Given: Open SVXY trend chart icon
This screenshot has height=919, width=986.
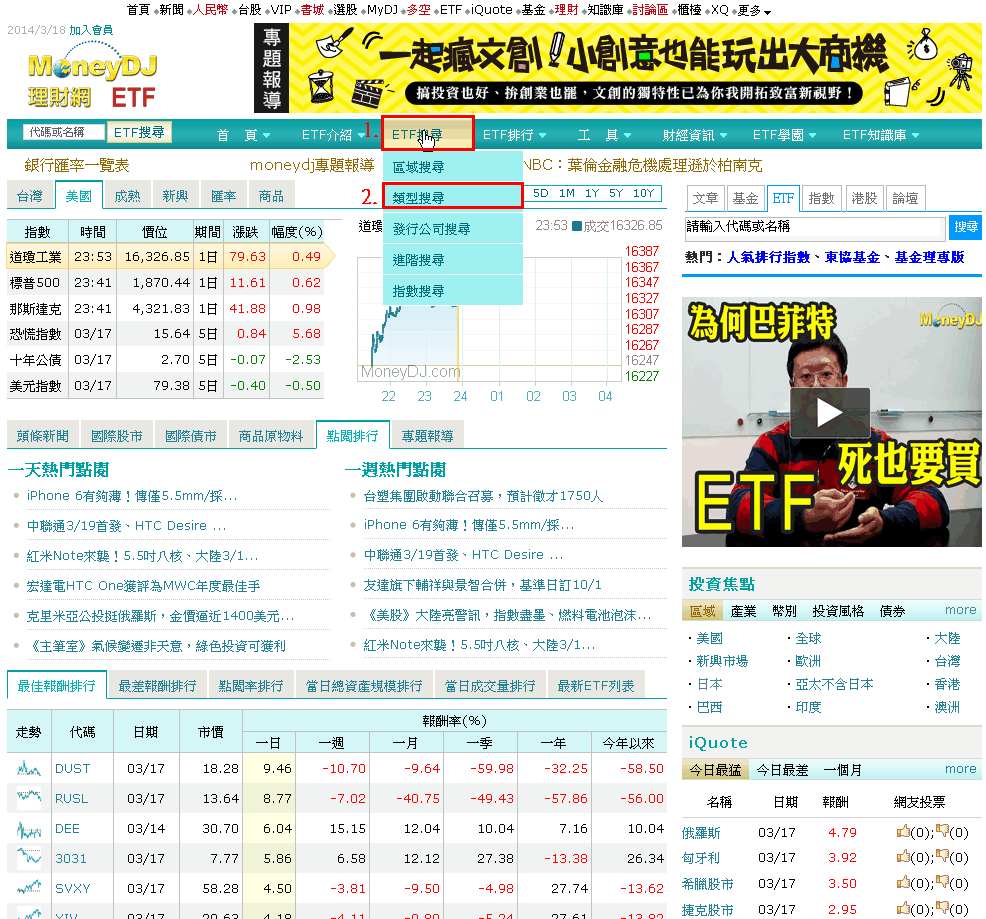Looking at the screenshot, I should coord(28,888).
